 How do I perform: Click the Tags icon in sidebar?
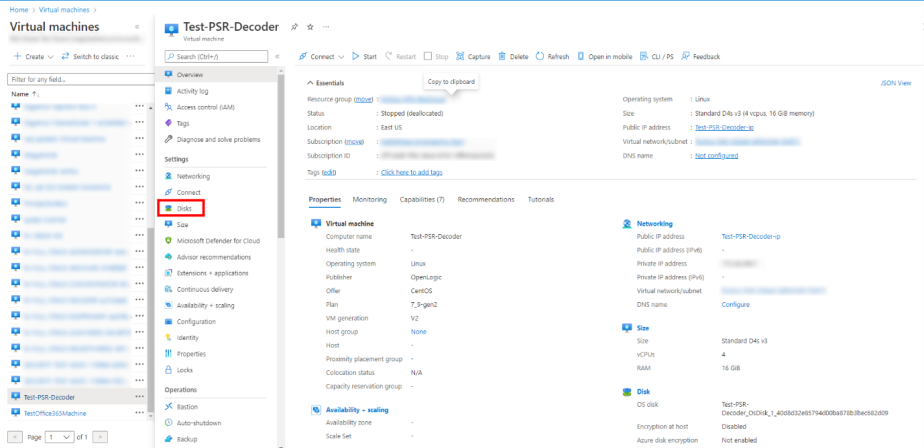[169, 123]
